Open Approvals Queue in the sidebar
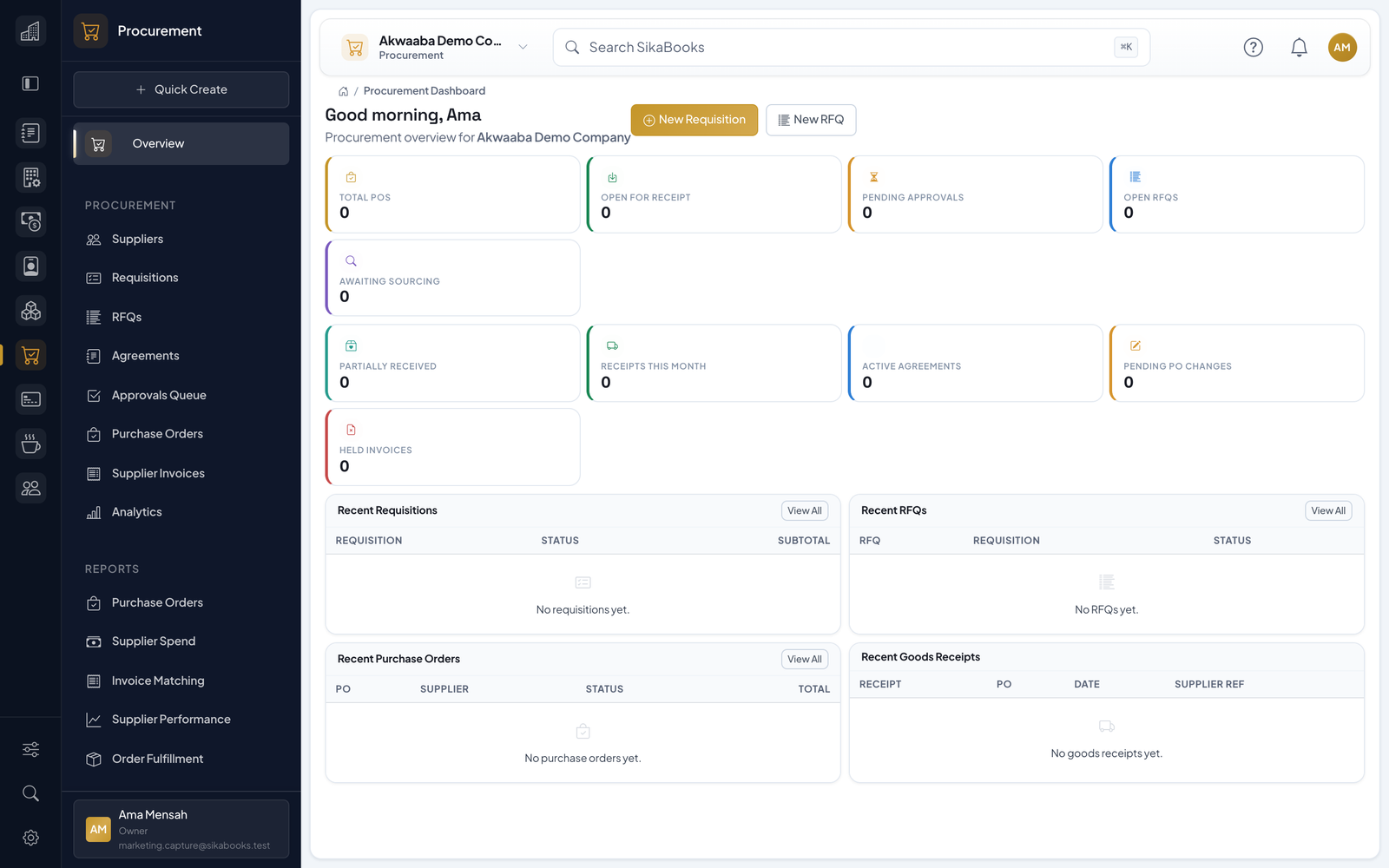 181,396
